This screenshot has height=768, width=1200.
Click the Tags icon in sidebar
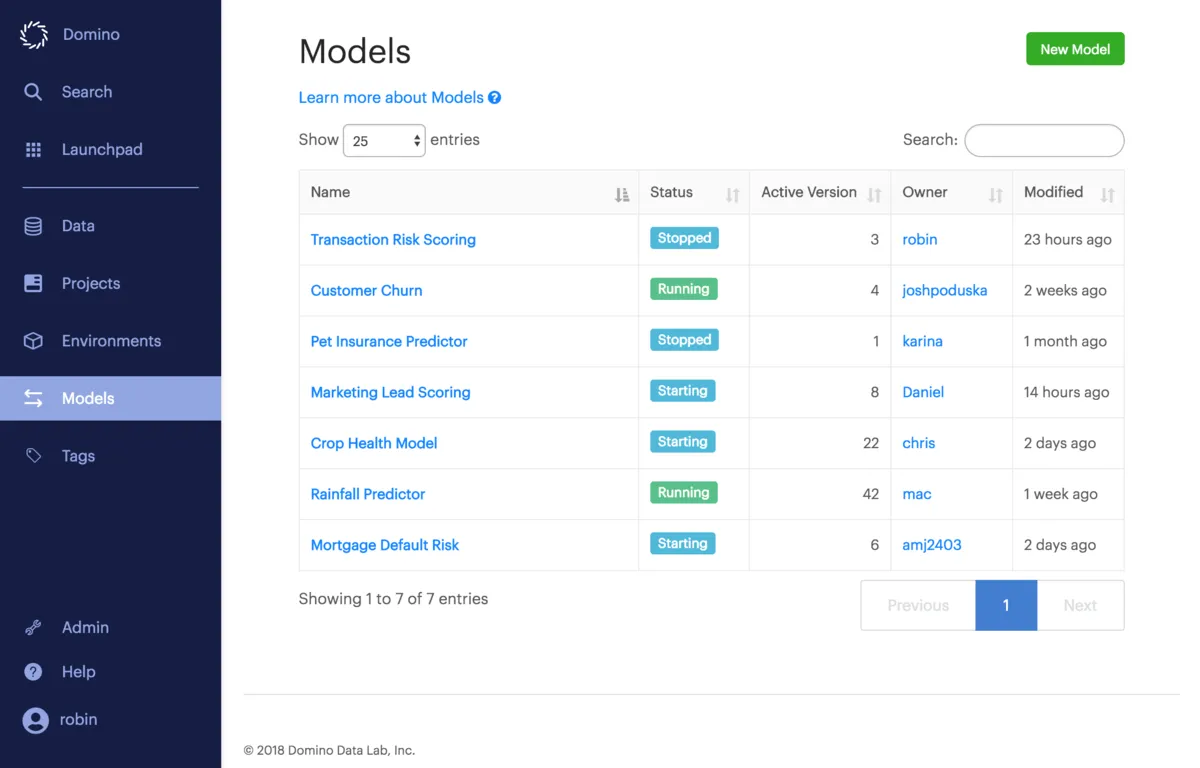(33, 456)
